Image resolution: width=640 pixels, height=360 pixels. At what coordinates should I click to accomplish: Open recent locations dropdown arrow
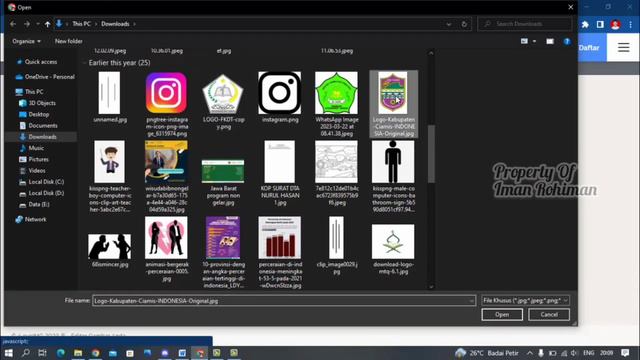(38, 24)
